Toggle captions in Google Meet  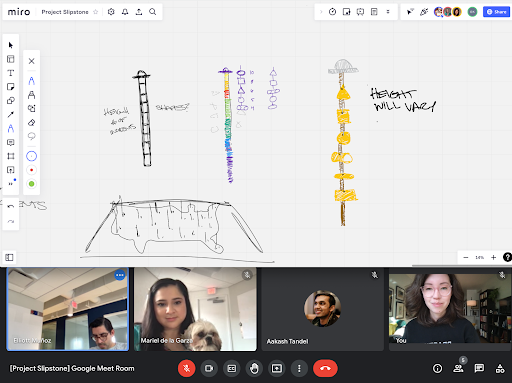pyautogui.click(x=232, y=368)
